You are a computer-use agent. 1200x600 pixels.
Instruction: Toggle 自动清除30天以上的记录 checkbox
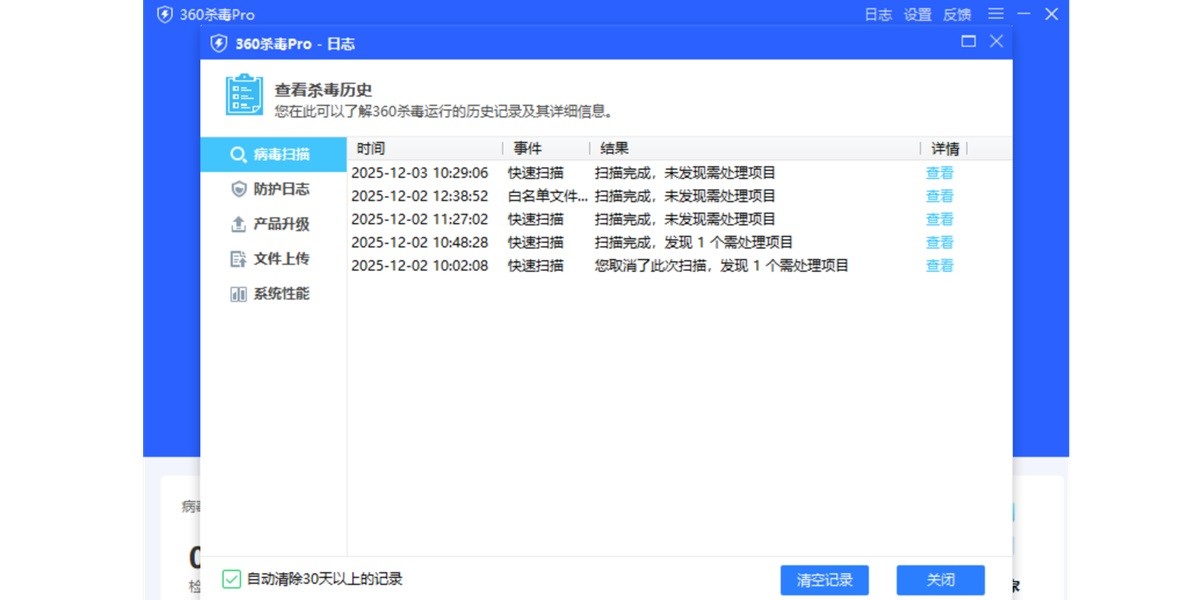pyautogui.click(x=231, y=579)
